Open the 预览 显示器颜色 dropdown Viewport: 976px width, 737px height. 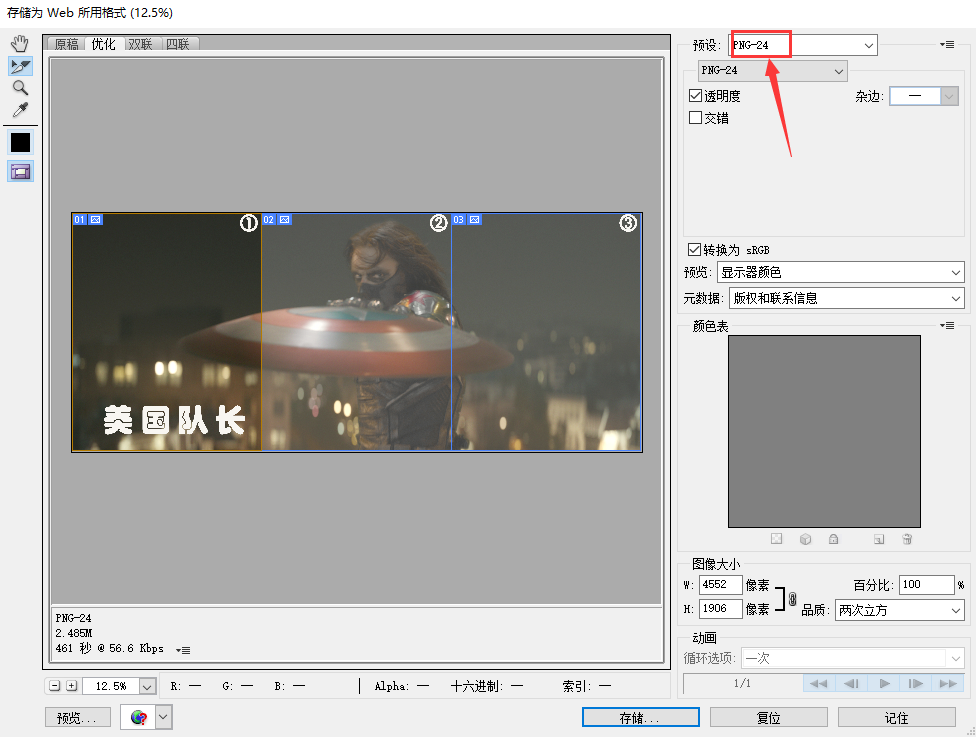pos(840,272)
